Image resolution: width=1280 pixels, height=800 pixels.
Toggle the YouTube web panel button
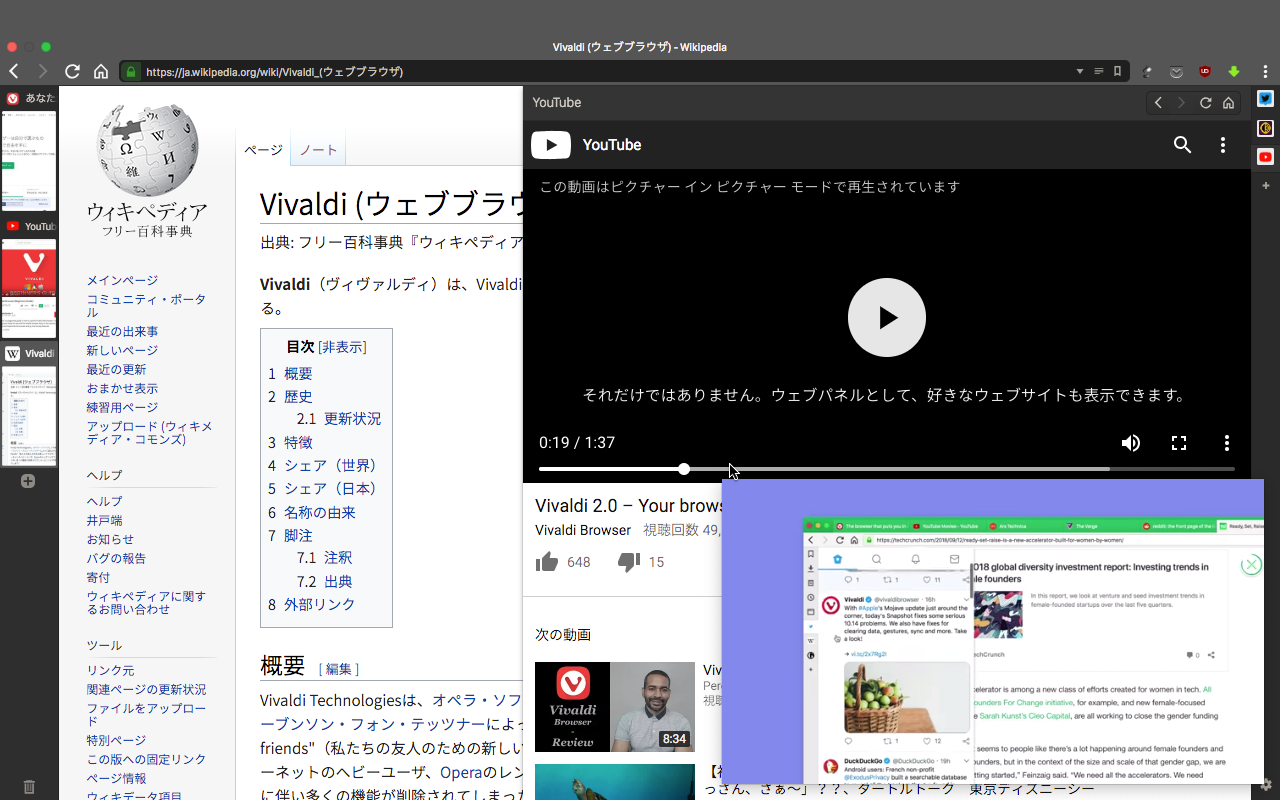click(x=1265, y=157)
